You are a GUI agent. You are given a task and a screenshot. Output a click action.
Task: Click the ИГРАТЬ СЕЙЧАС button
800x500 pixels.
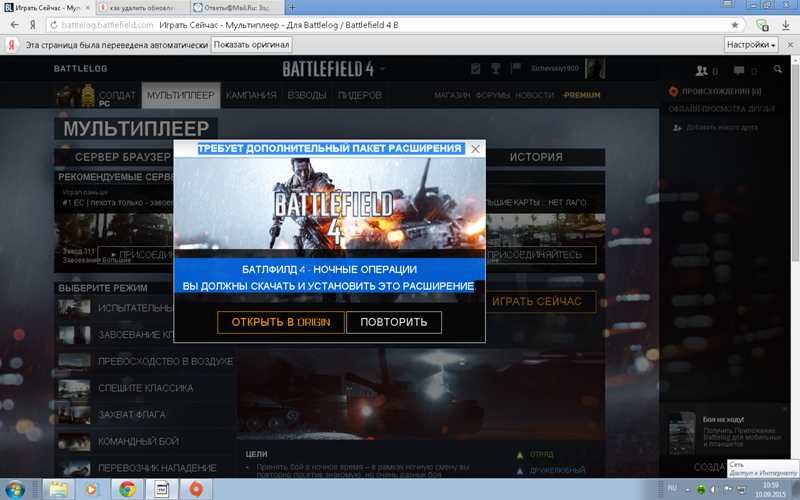[537, 302]
